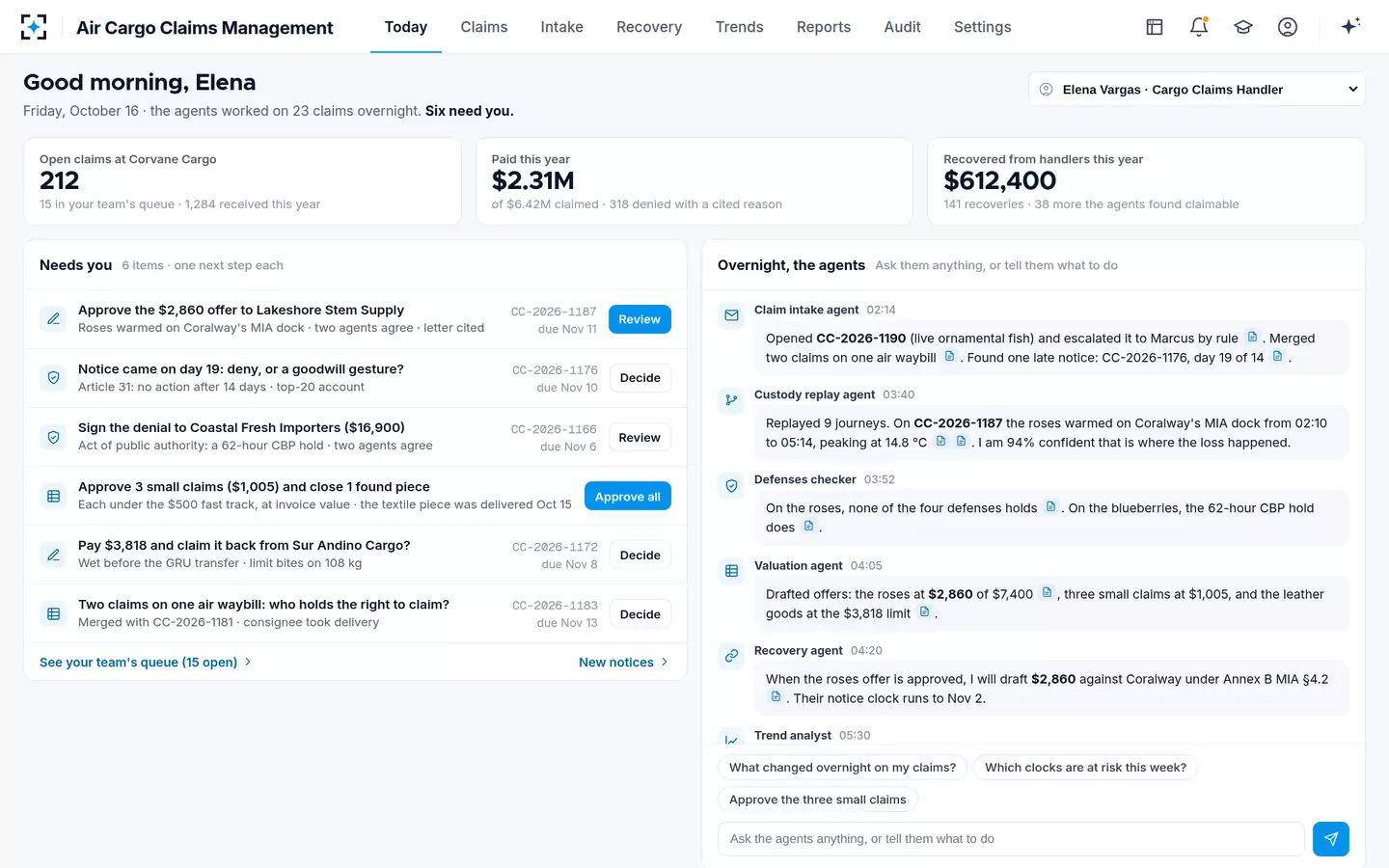
Task: Open the Audit tab
Action: point(903,27)
